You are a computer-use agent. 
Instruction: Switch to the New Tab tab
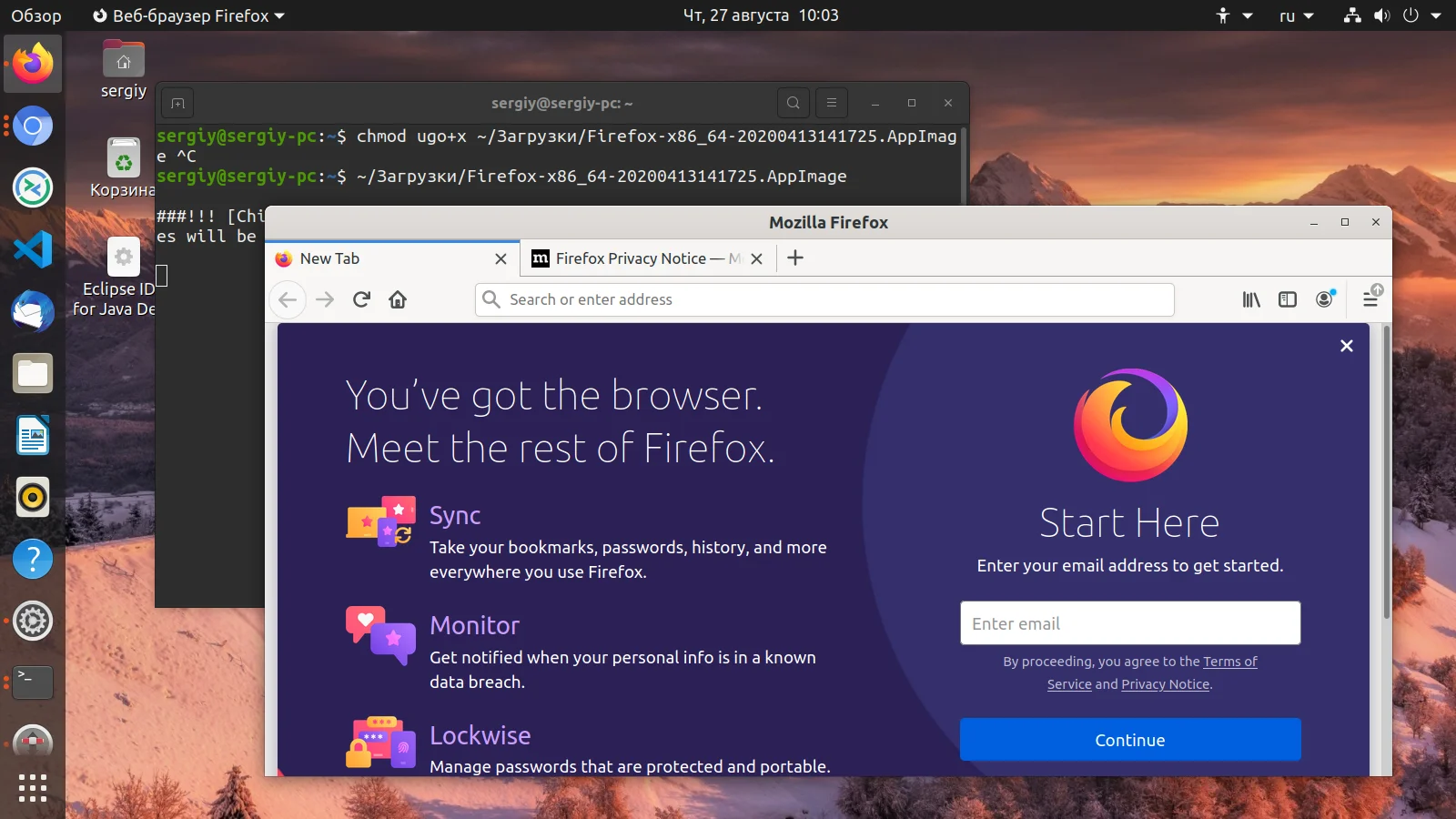click(392, 258)
